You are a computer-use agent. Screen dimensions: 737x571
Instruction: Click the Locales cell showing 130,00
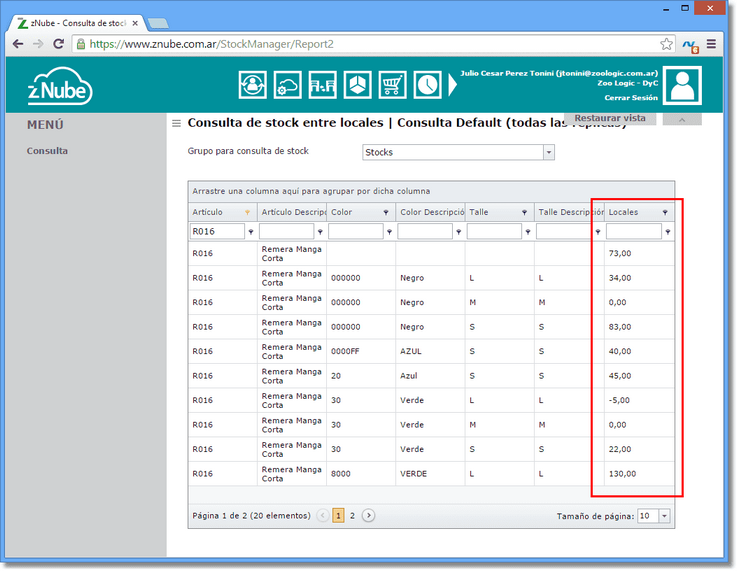pos(639,474)
